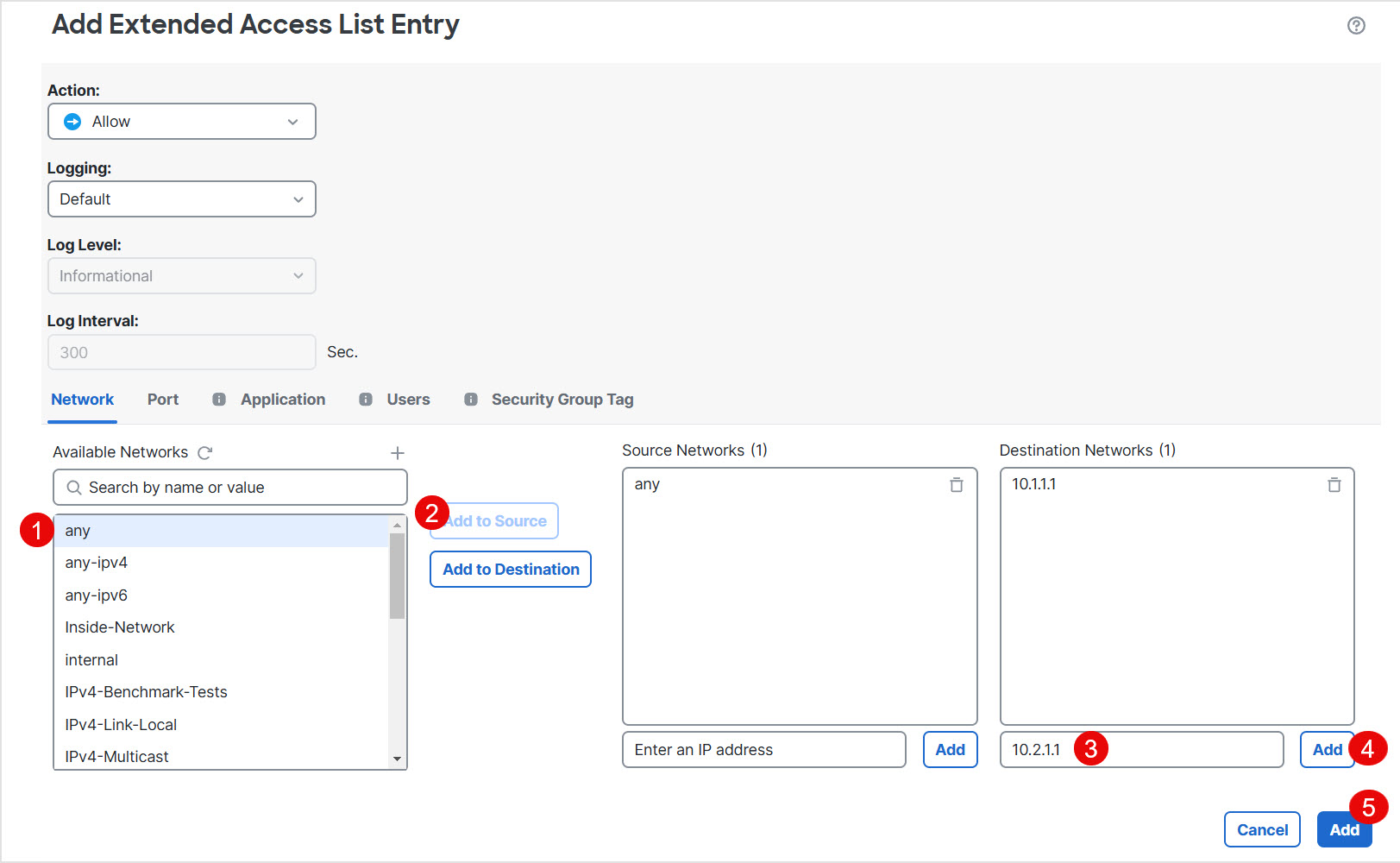Click the info icon beside Application tab
1400x863 pixels.
(x=219, y=400)
